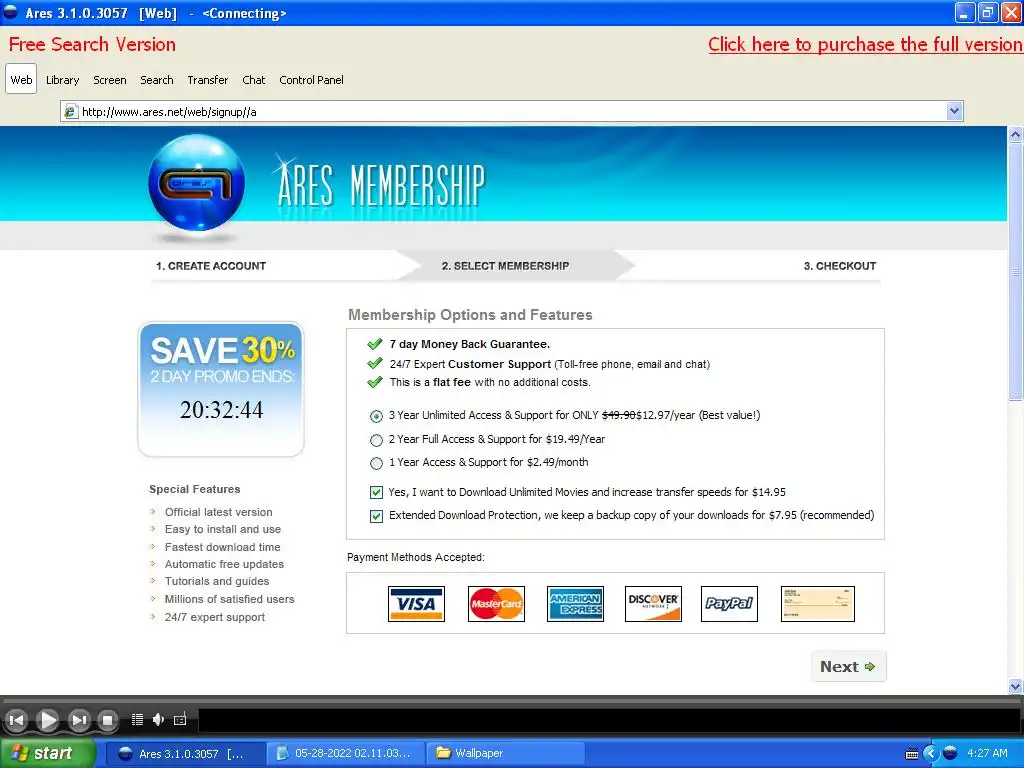Expand hidden tray icons arrow
This screenshot has height=768, width=1024.
tap(931, 753)
